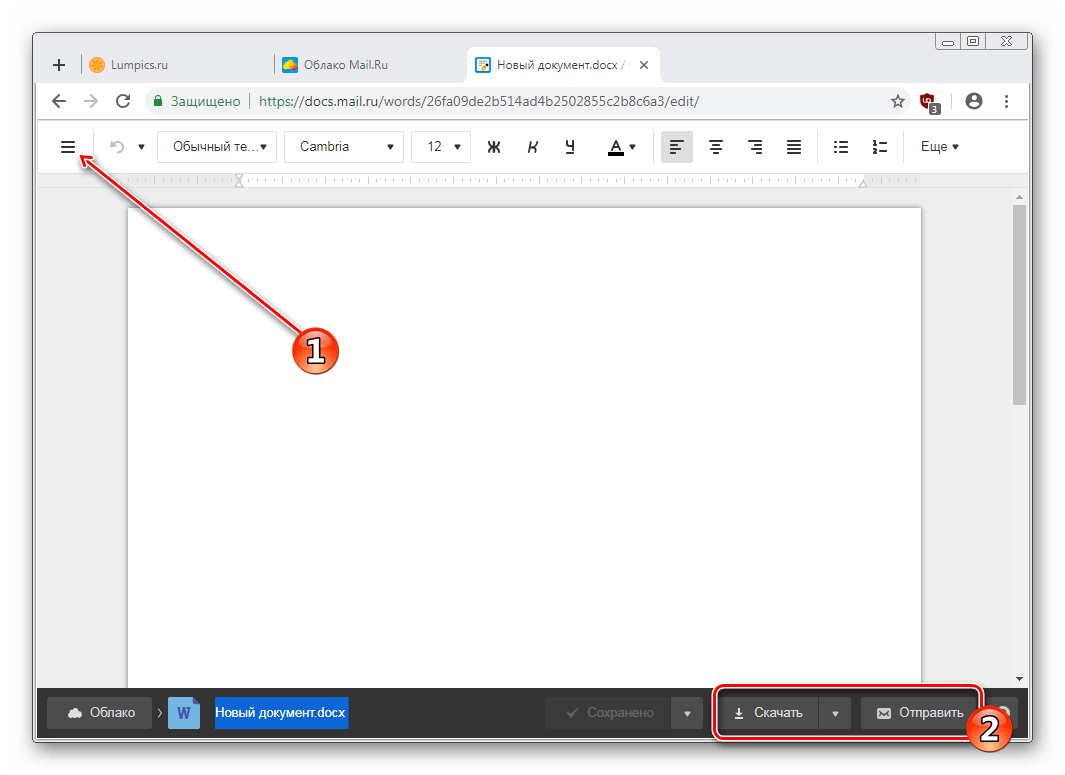Open the Cambria font dropdown
The image size is (1065, 775).
tap(344, 147)
